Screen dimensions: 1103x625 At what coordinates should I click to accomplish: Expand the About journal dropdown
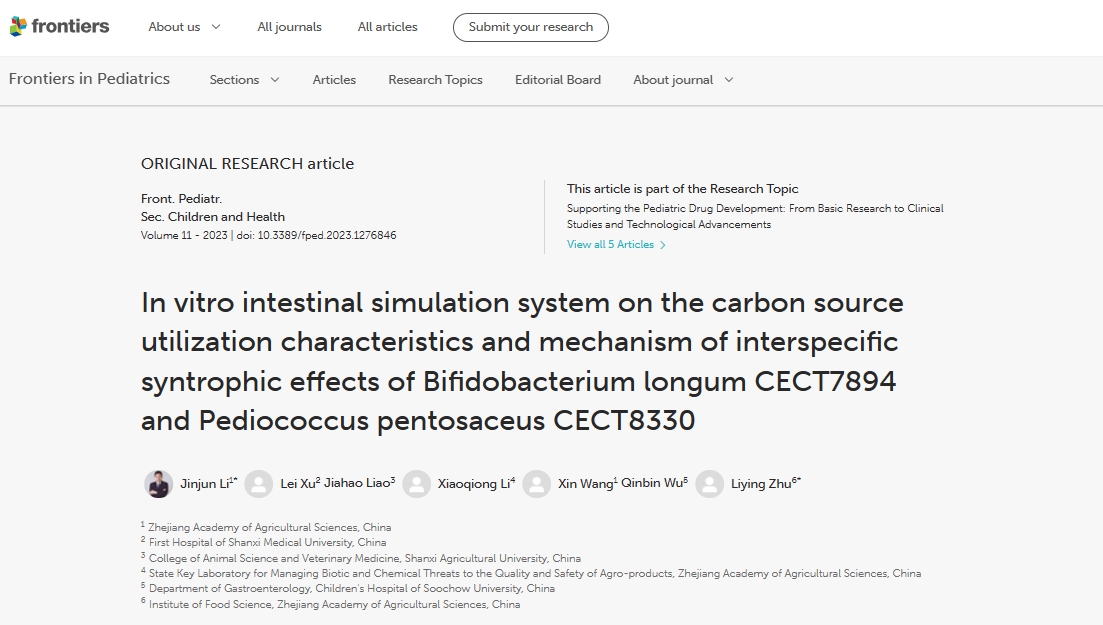click(683, 80)
